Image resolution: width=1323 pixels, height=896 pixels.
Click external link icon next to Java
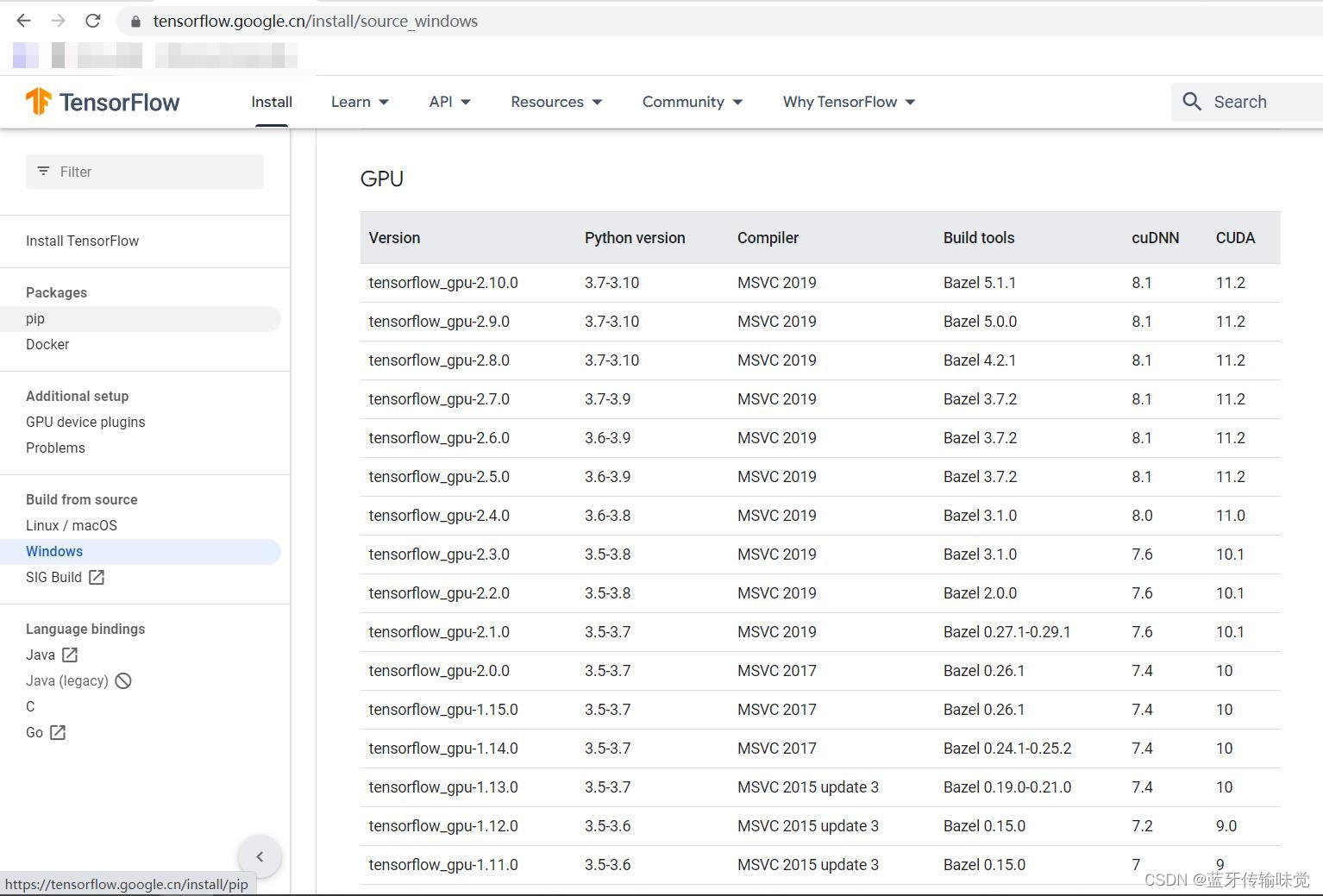tap(70, 655)
